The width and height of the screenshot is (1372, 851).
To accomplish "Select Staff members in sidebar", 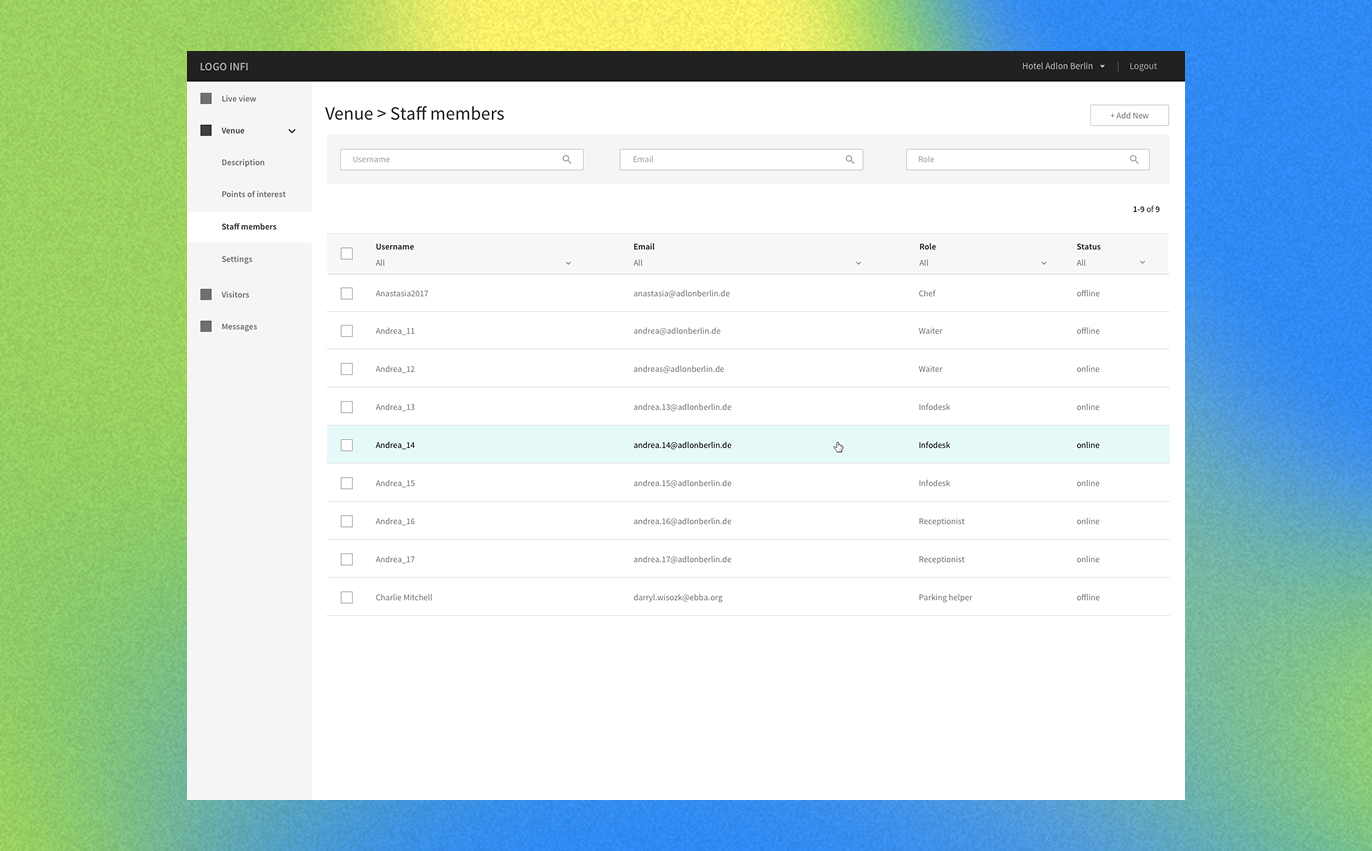I will (249, 227).
